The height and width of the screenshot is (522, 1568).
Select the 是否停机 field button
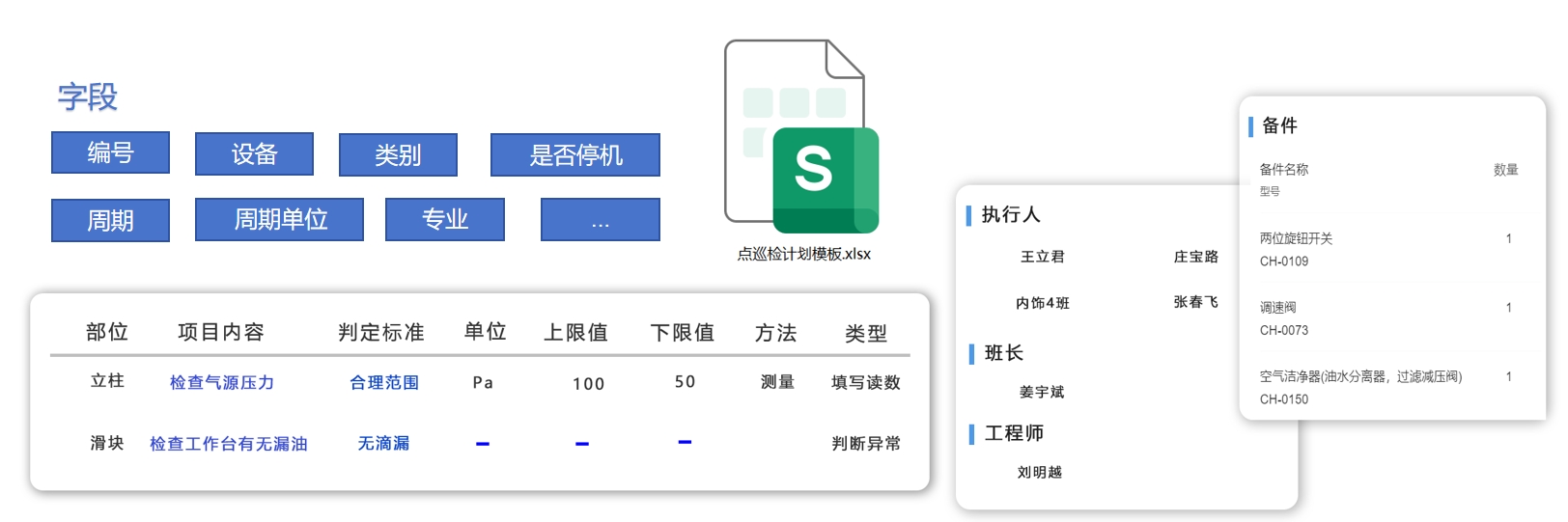tap(575, 155)
